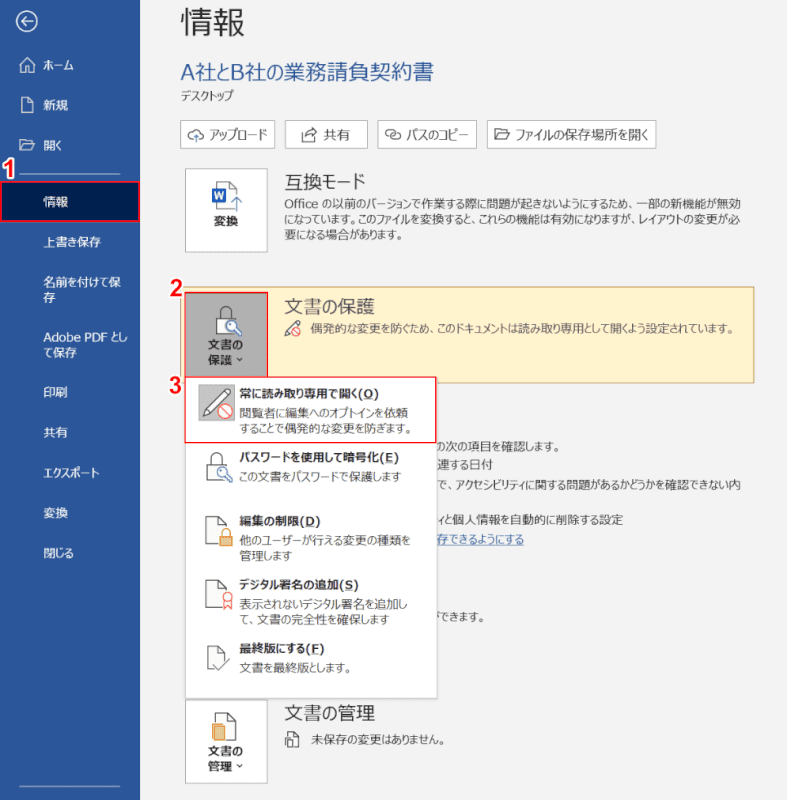The image size is (787, 800).
Task: Click the Word convert document icon
Action: pyautogui.click(x=226, y=195)
